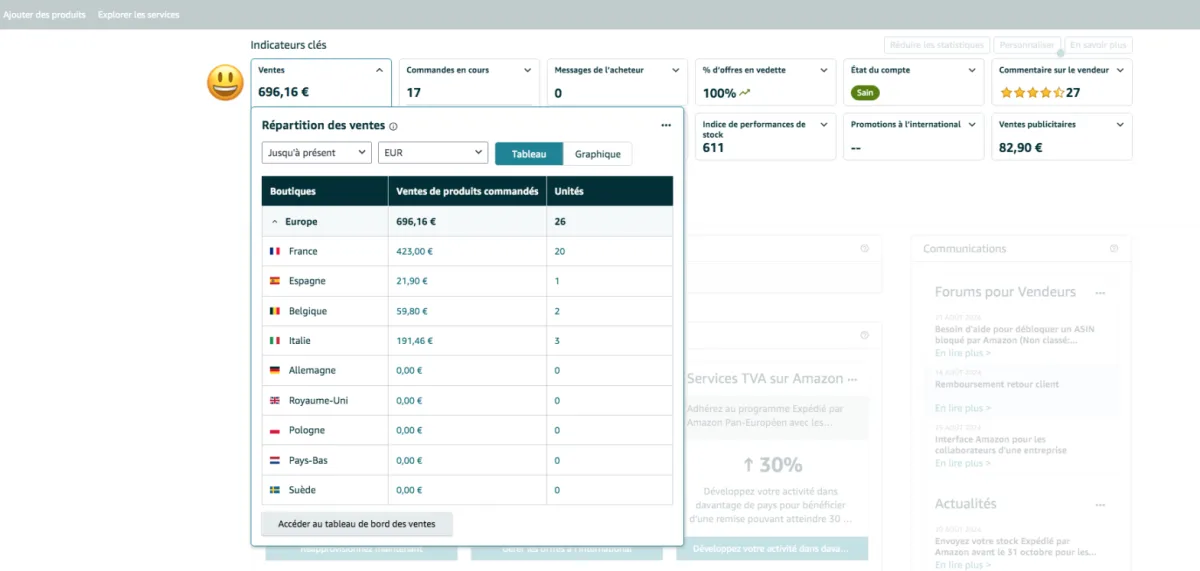This screenshot has width=1200, height=571.
Task: Open En lire plus under Besoin d'aide post
Action: [963, 353]
